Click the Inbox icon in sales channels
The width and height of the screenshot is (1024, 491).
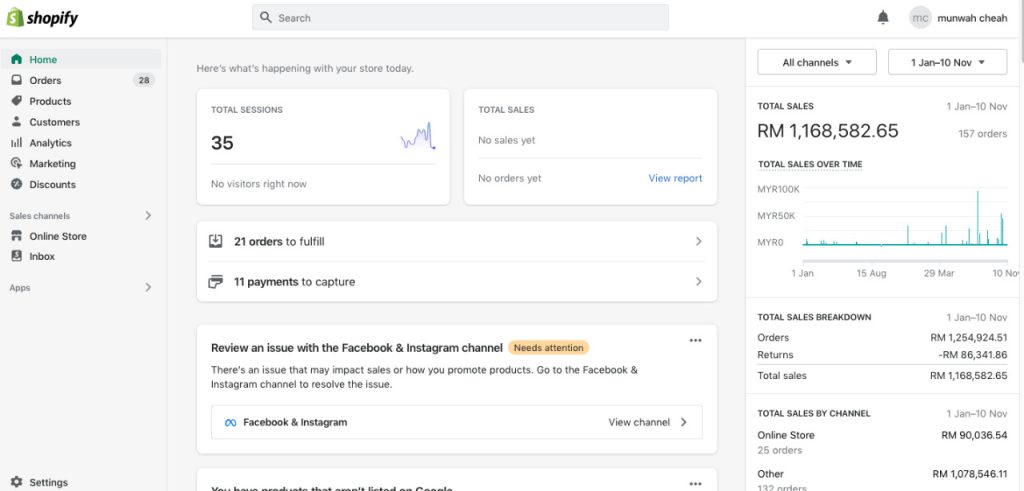click(17, 257)
